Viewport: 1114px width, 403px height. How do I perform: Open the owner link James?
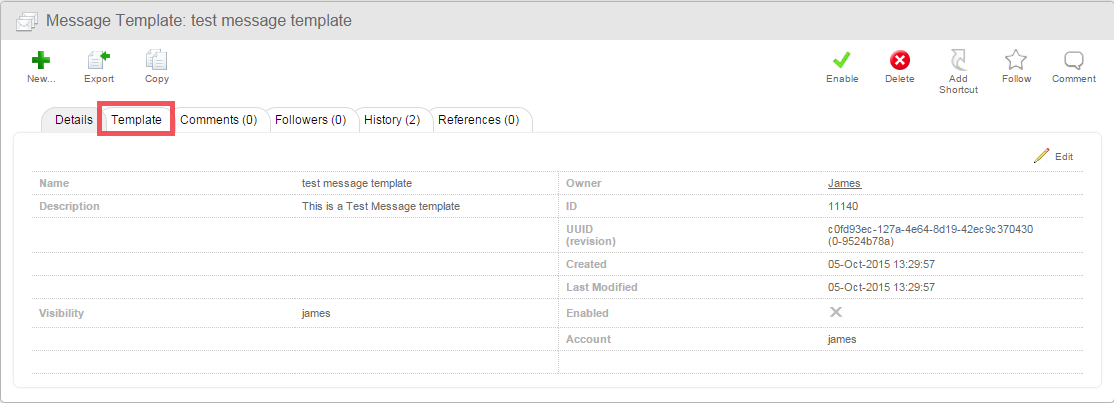click(x=844, y=183)
